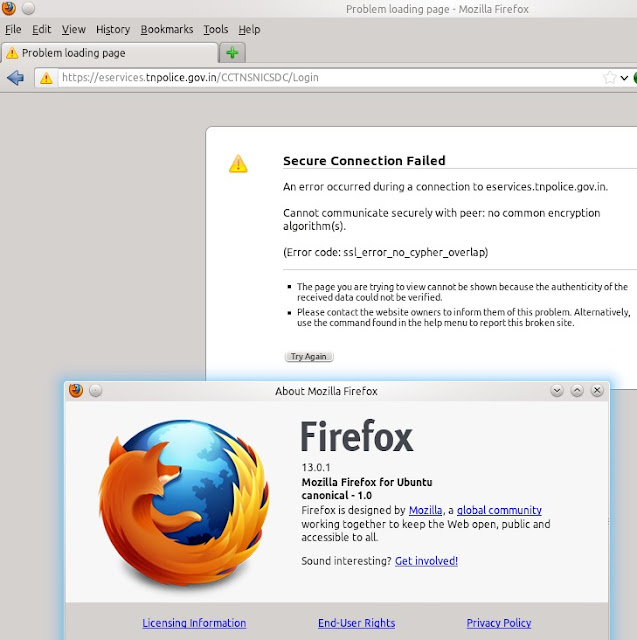Click the Try Again button
The width and height of the screenshot is (637, 640).
pos(309,356)
